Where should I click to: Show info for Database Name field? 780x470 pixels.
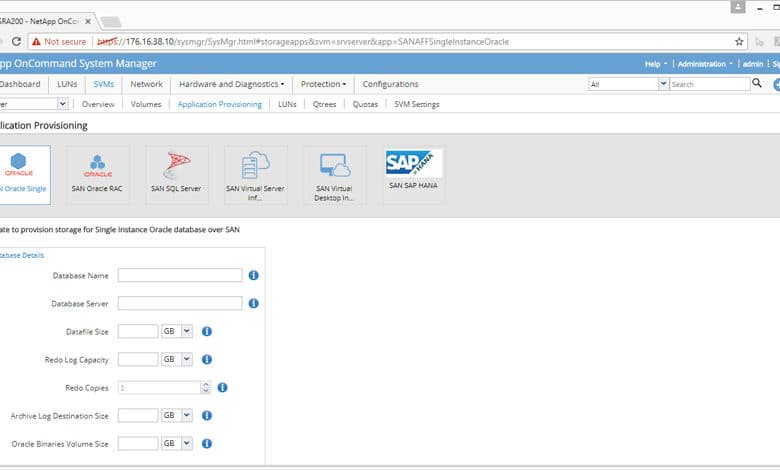click(253, 275)
